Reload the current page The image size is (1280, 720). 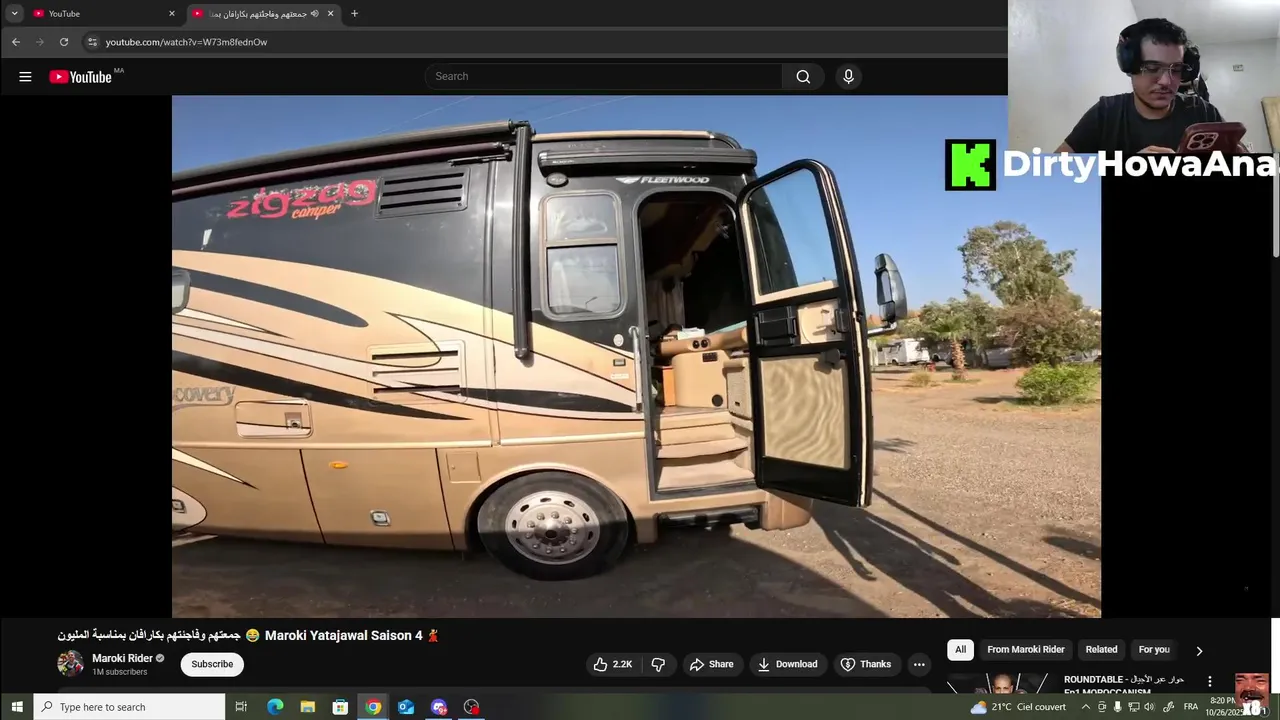[64, 42]
